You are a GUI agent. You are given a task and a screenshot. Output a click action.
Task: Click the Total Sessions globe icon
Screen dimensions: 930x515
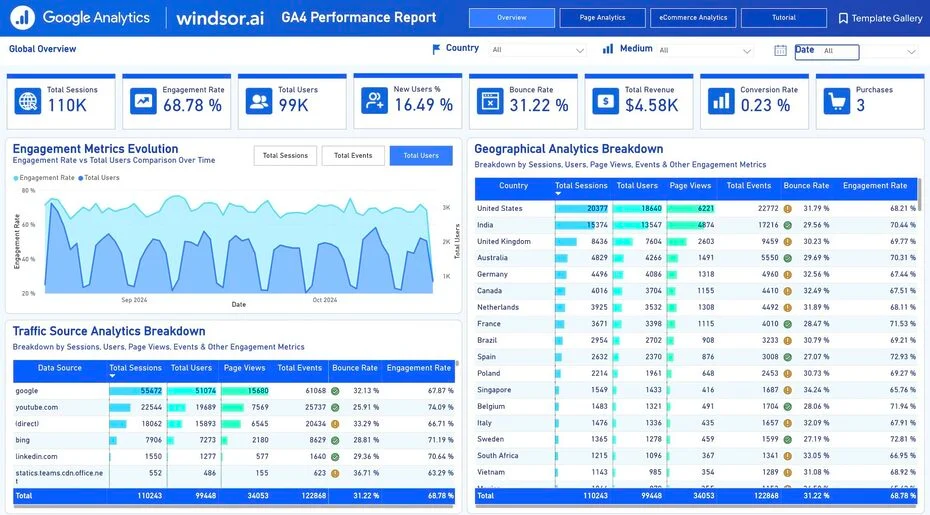pyautogui.click(x=27, y=101)
